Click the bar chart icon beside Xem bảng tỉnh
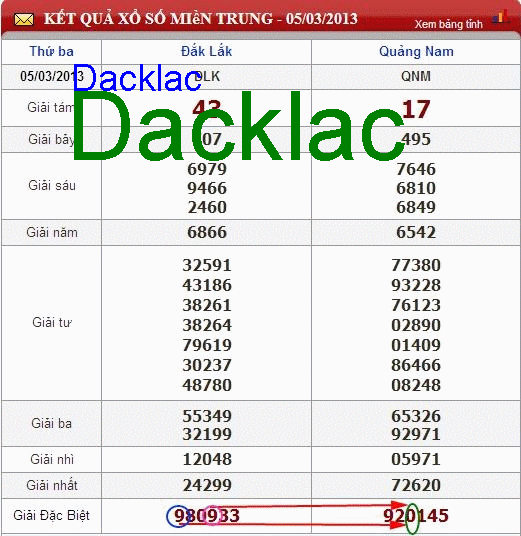521x536 pixels. coord(500,17)
